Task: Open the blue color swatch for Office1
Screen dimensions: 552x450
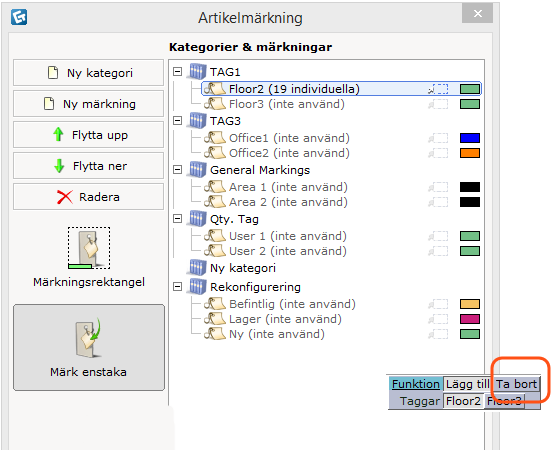Action: [x=470, y=138]
